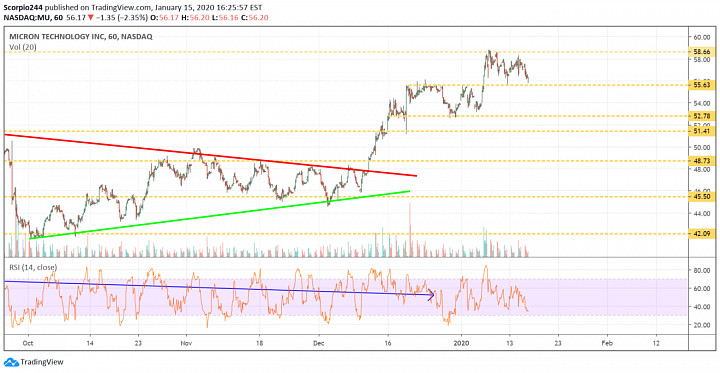
Task: Select the red descending trendline
Action: click(211, 155)
